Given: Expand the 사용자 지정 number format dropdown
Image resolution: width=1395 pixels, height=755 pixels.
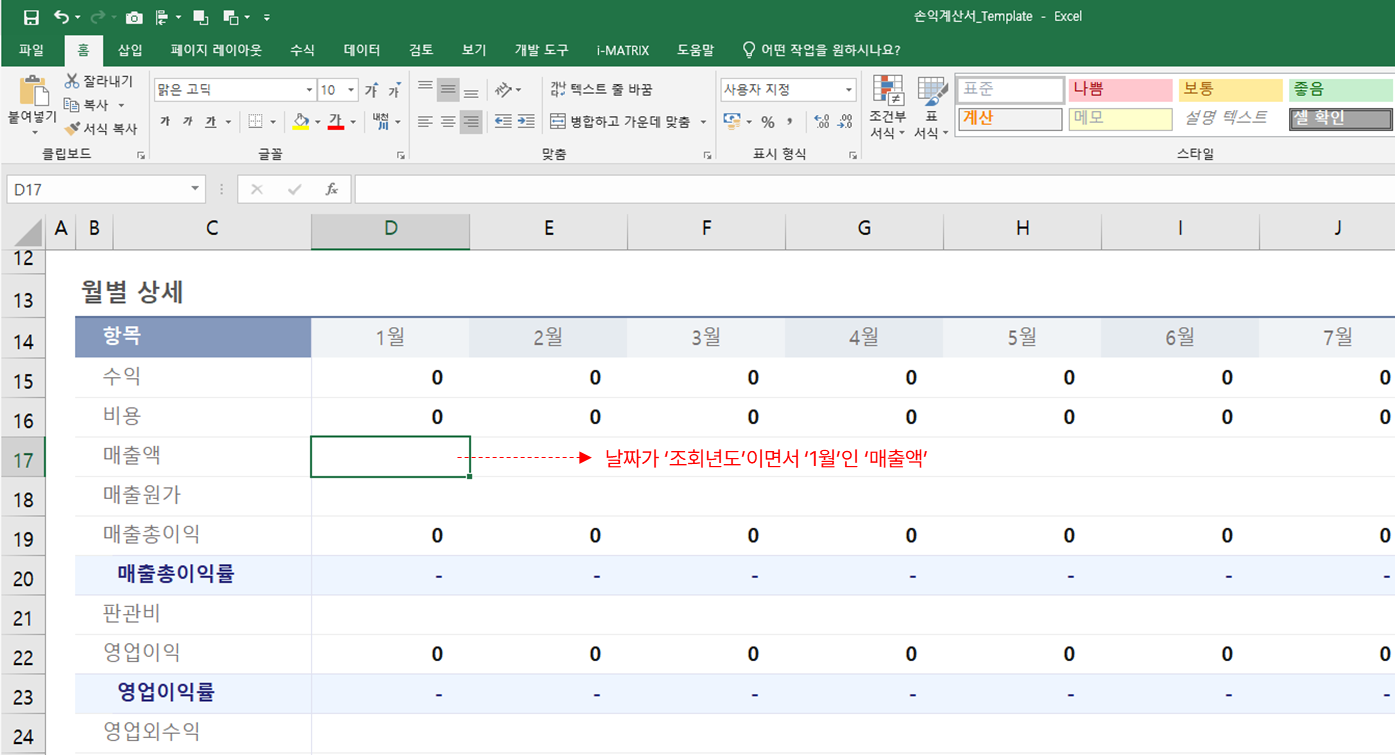Looking at the screenshot, I should tap(848, 90).
